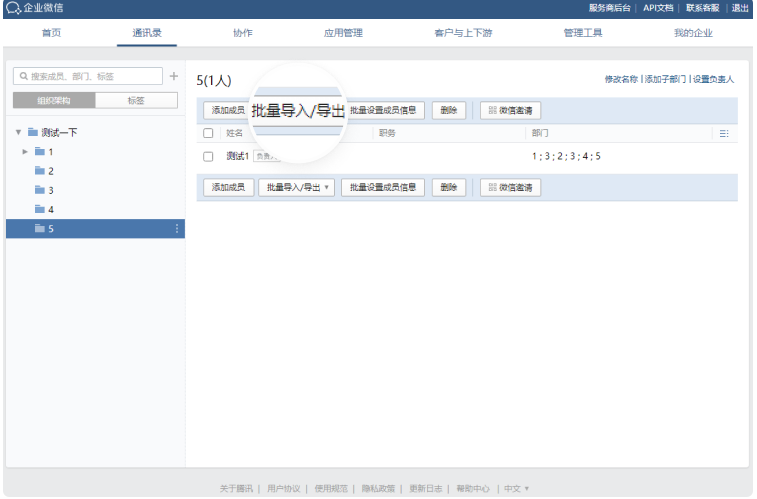Click the folder icon of 测试一下
The image size is (757, 499).
coord(33,132)
